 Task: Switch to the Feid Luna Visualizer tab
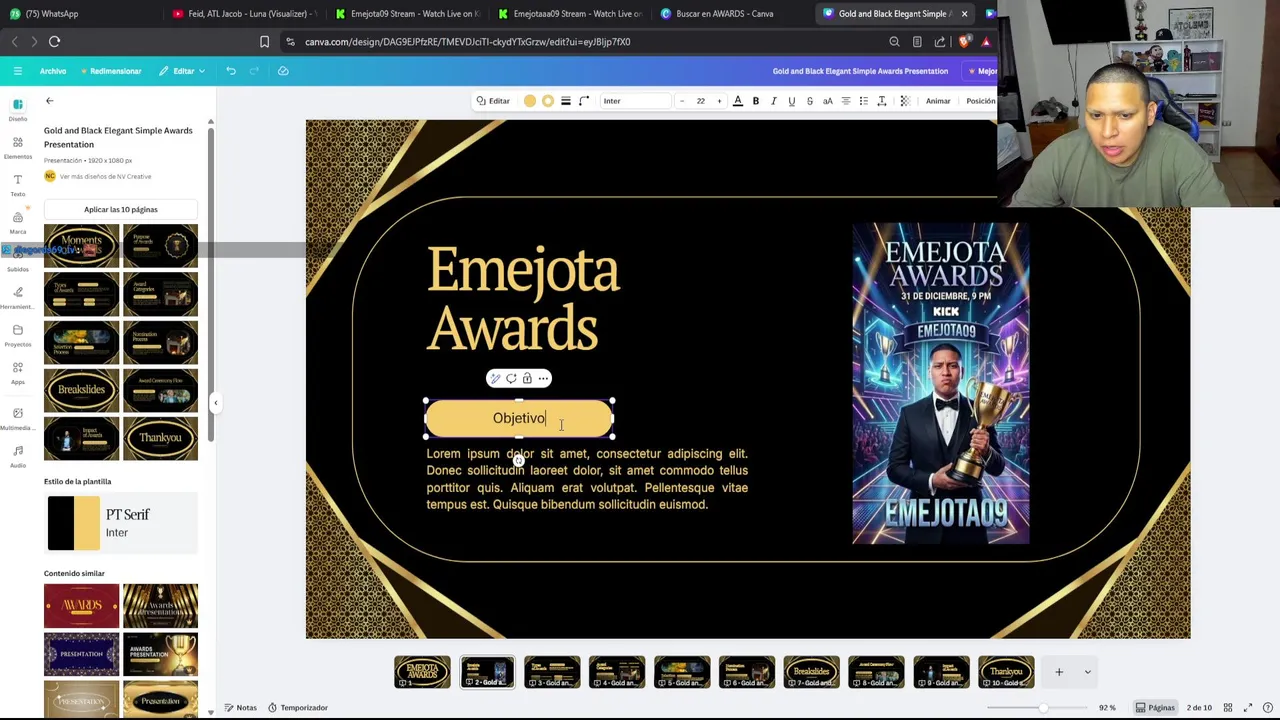pyautogui.click(x=245, y=14)
